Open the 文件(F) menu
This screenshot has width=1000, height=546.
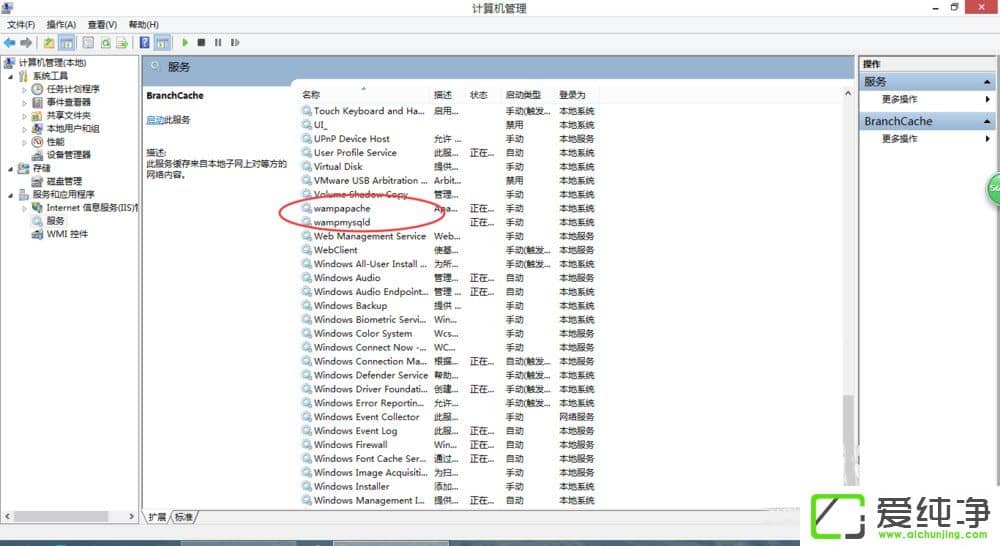(21, 24)
